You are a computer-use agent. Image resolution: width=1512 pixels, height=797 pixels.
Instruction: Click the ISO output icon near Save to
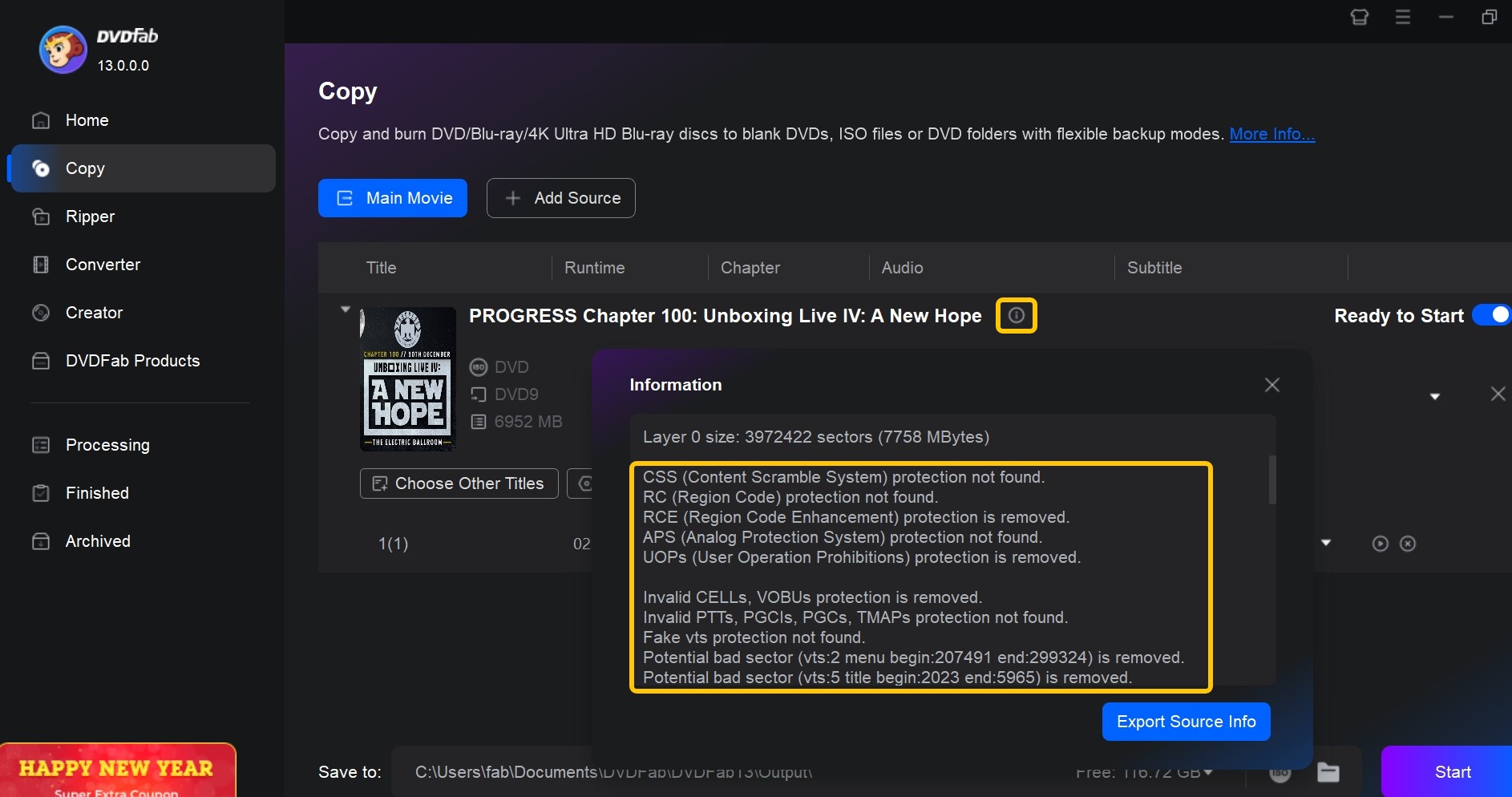[x=1280, y=772]
